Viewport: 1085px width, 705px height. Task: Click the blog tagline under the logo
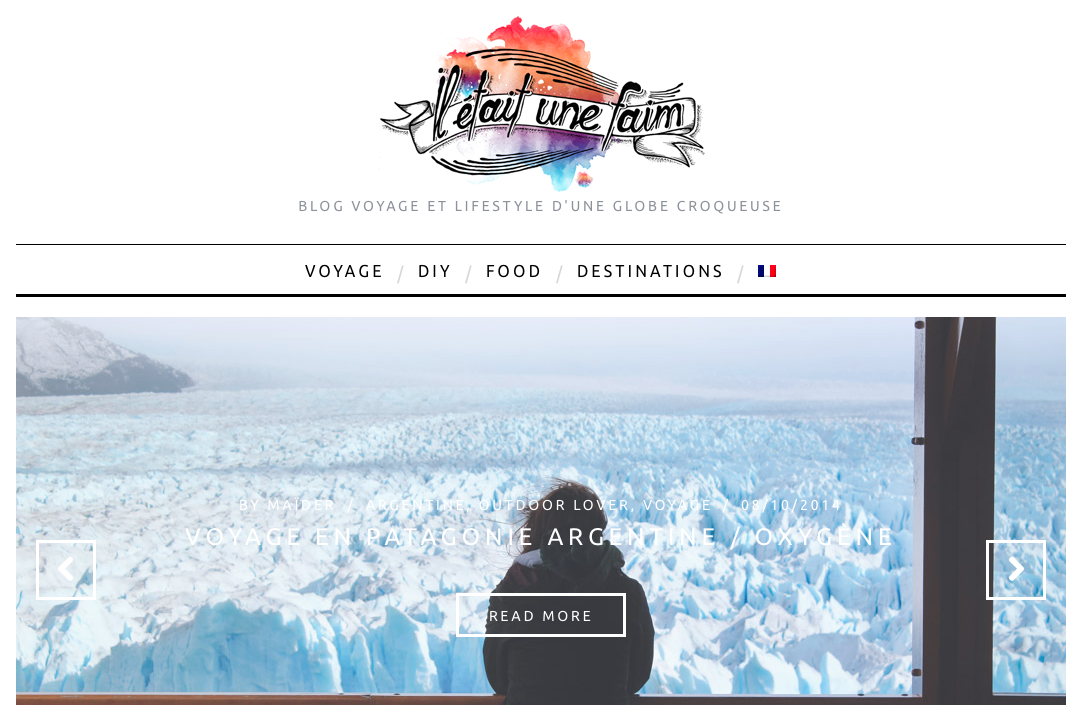pyautogui.click(x=540, y=206)
